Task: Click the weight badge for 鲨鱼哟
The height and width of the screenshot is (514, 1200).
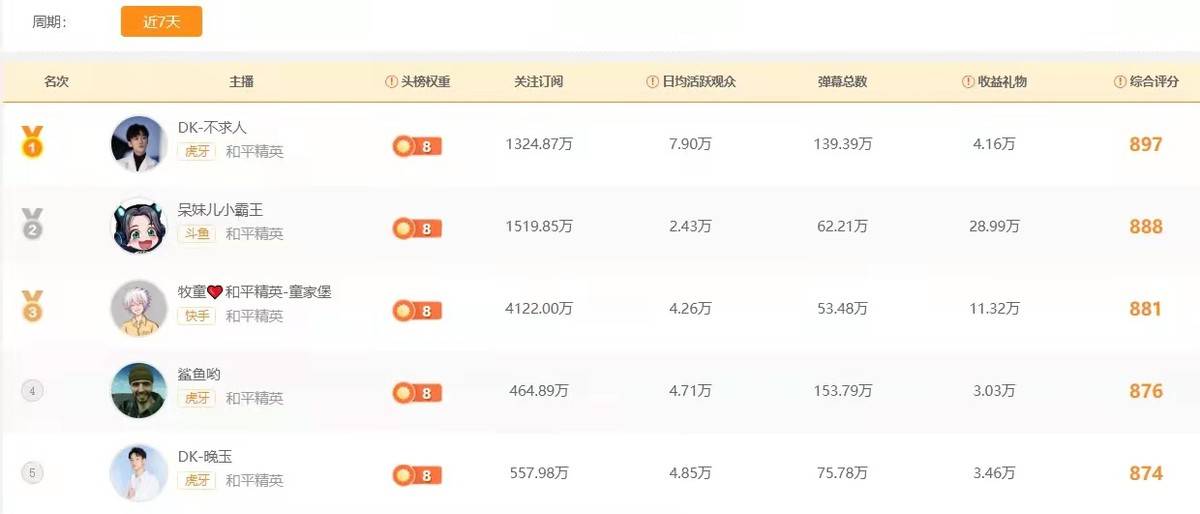Action: tap(417, 393)
